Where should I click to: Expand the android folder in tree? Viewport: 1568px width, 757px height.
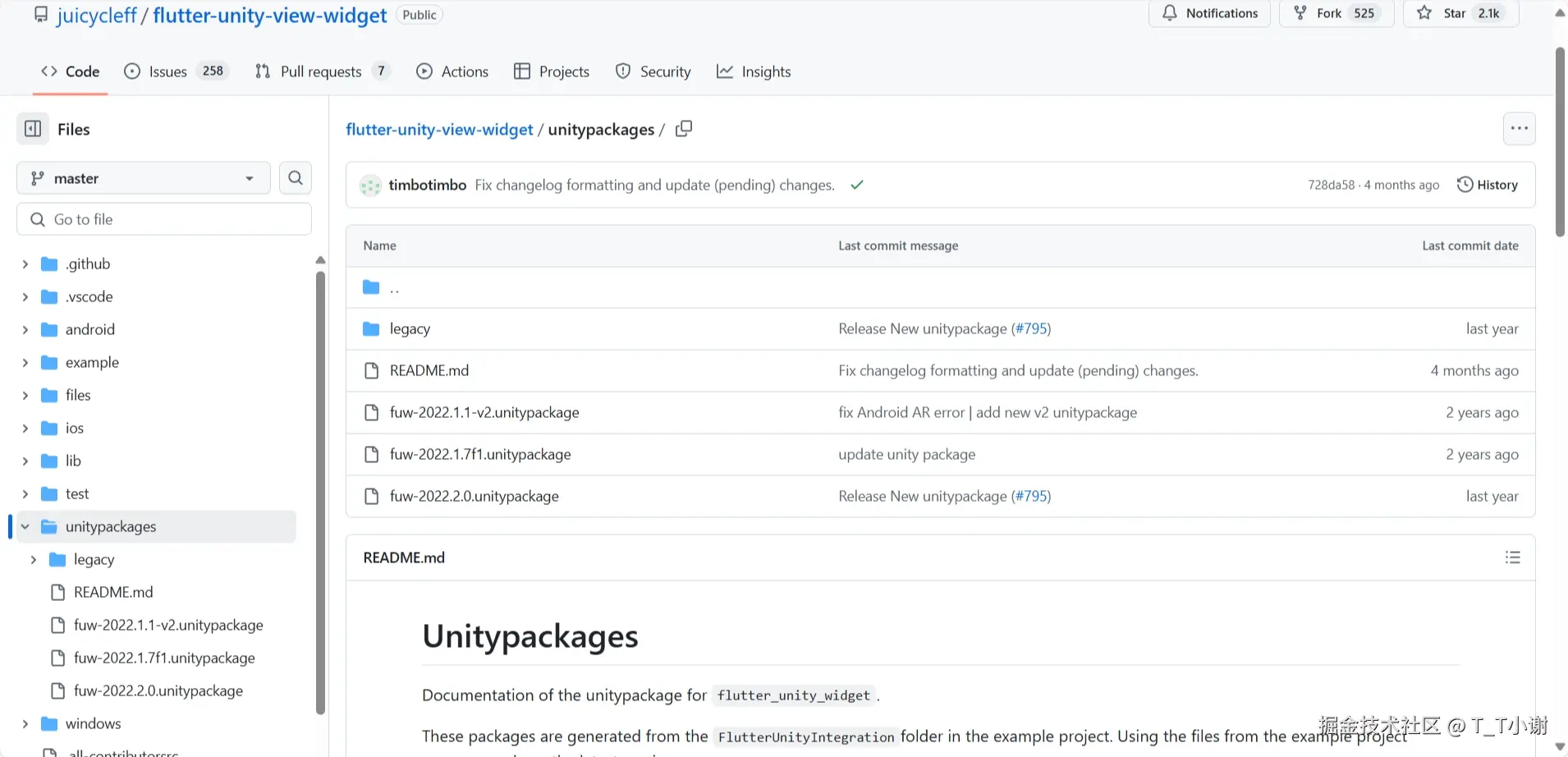(x=25, y=329)
